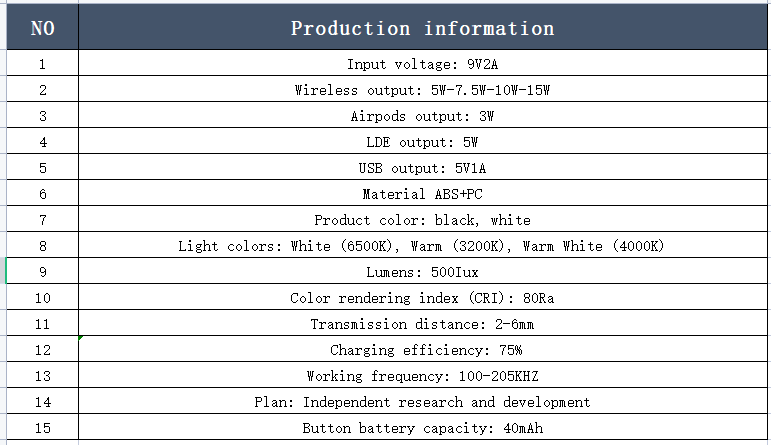The image size is (771, 445).
Task: Select the 'Working frequency: 100-205KHZ' cell
Action: tap(423, 375)
